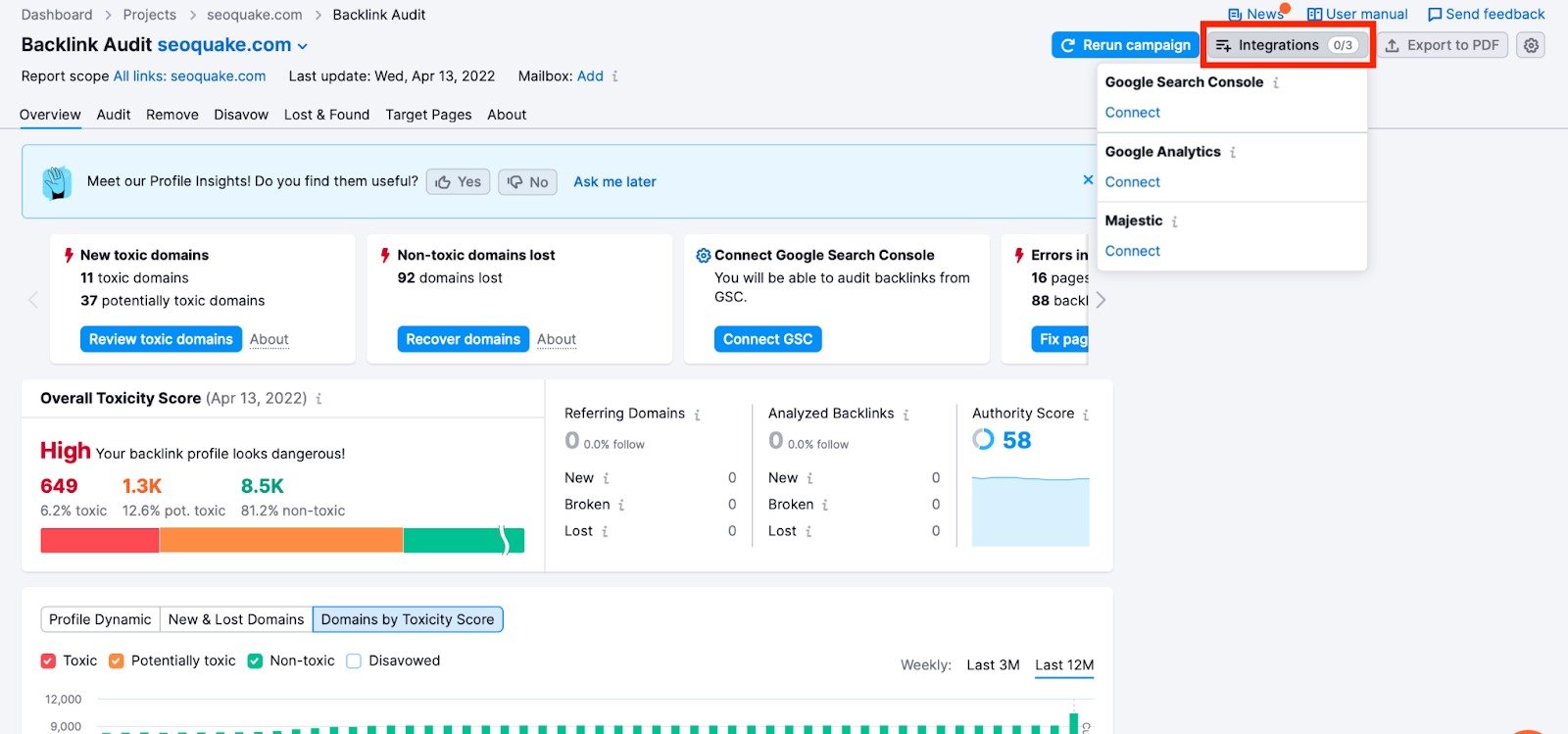The width and height of the screenshot is (1568, 734).
Task: Click the thumbs-up Yes button
Action: [458, 182]
